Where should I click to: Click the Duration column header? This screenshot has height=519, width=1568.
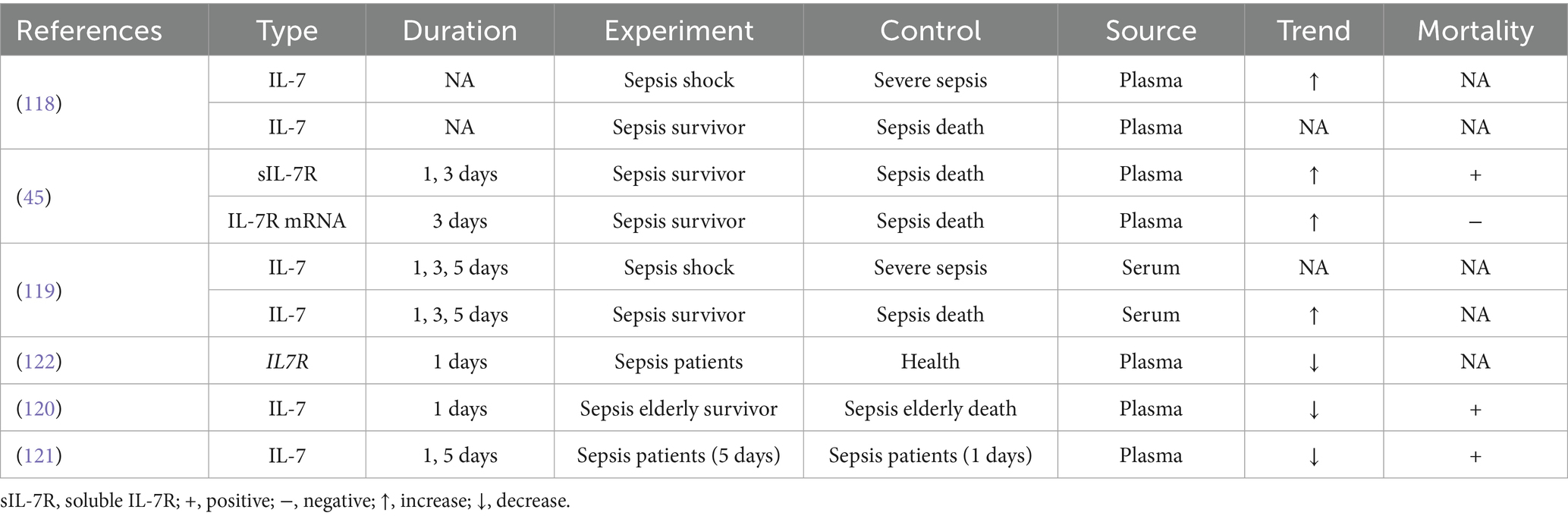pos(460,30)
